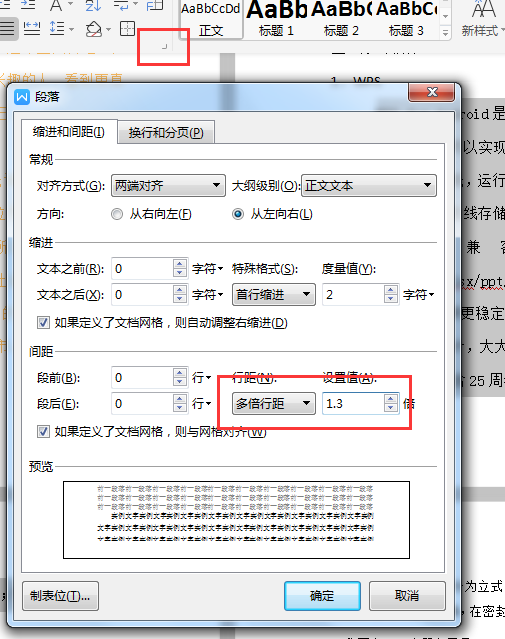Increase the 设置值 spacing value stepper
This screenshot has width=505, height=639.
pos(391,399)
